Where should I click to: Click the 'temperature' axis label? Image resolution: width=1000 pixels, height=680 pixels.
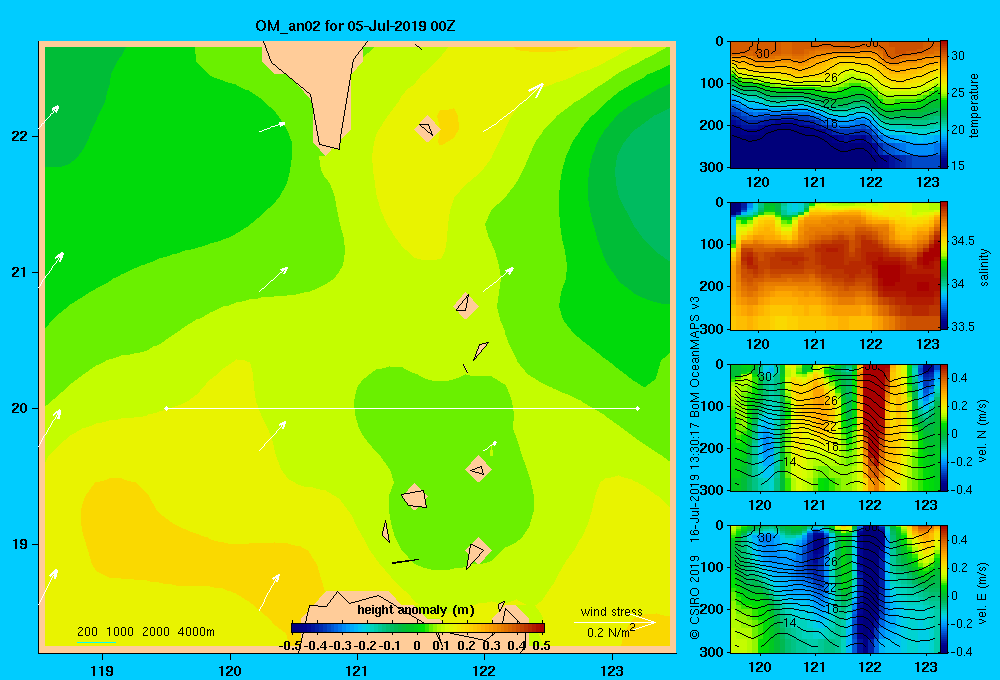[x=974, y=105]
